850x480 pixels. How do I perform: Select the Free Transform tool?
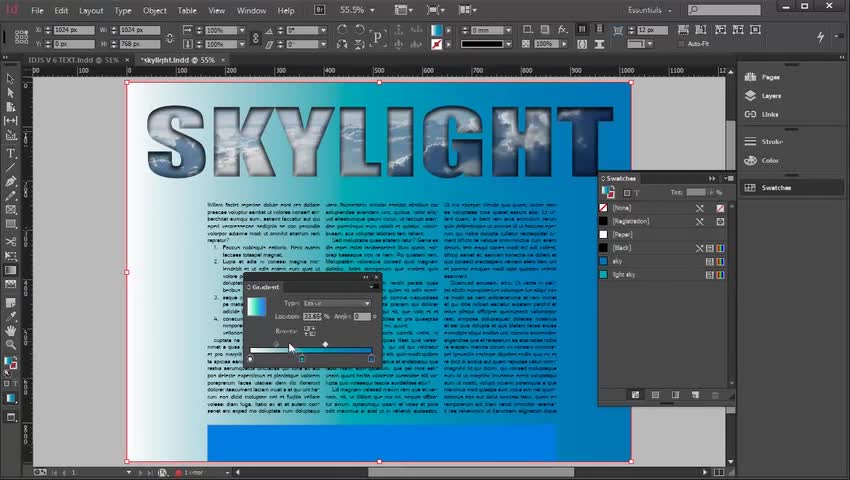[x=10, y=256]
